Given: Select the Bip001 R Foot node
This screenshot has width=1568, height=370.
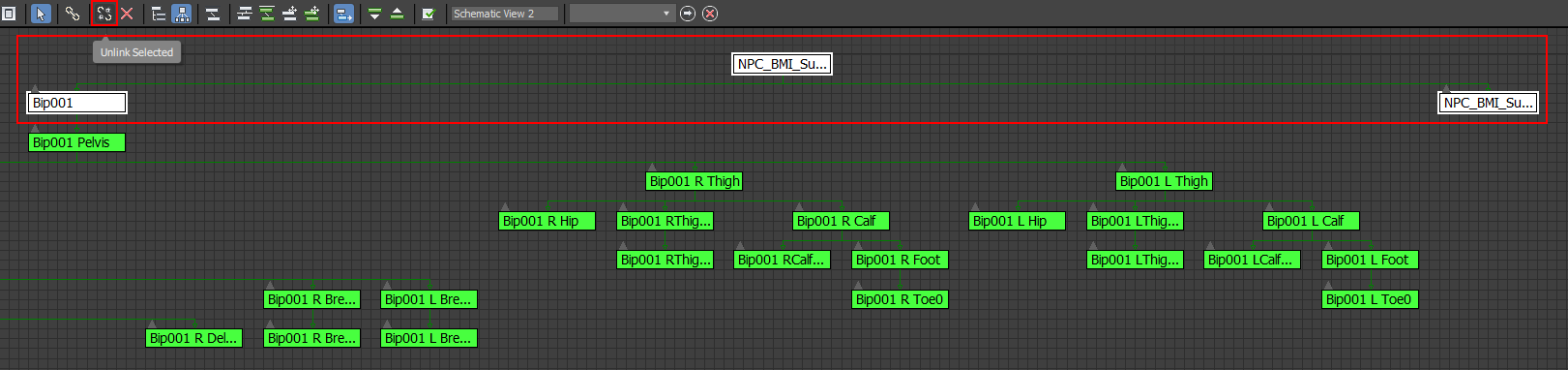Looking at the screenshot, I should pos(900,260).
